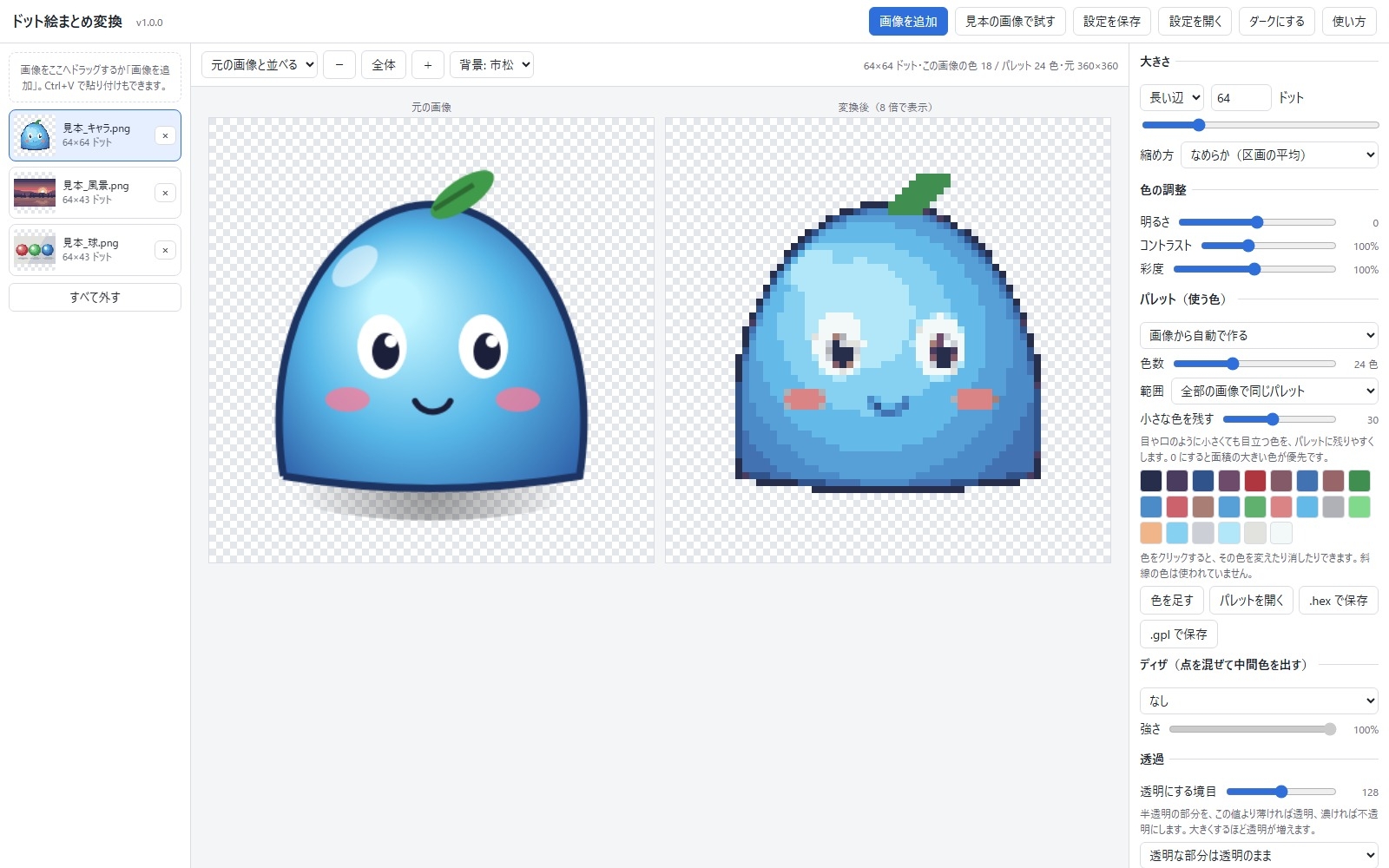This screenshot has width=1389, height=868.
Task: Open the 背景: 市松 background dropdown
Action: point(491,65)
